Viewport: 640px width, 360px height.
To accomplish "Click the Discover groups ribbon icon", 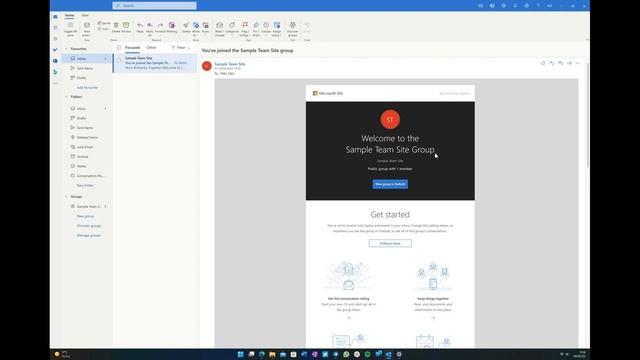I will [x=292, y=25].
